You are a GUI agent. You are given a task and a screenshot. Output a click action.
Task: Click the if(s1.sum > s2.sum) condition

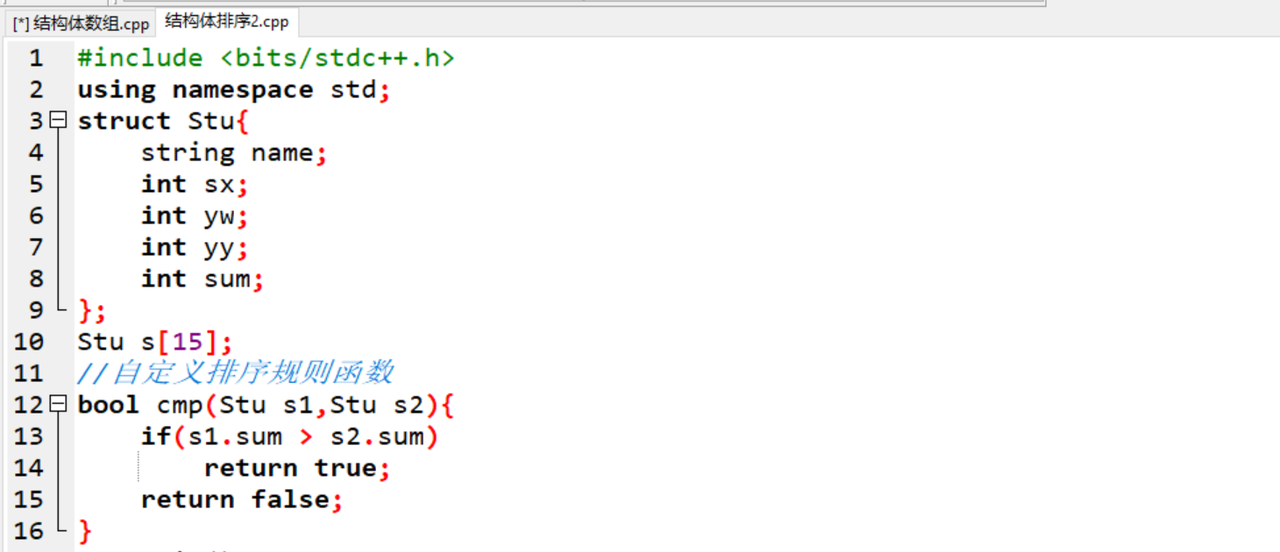289,437
